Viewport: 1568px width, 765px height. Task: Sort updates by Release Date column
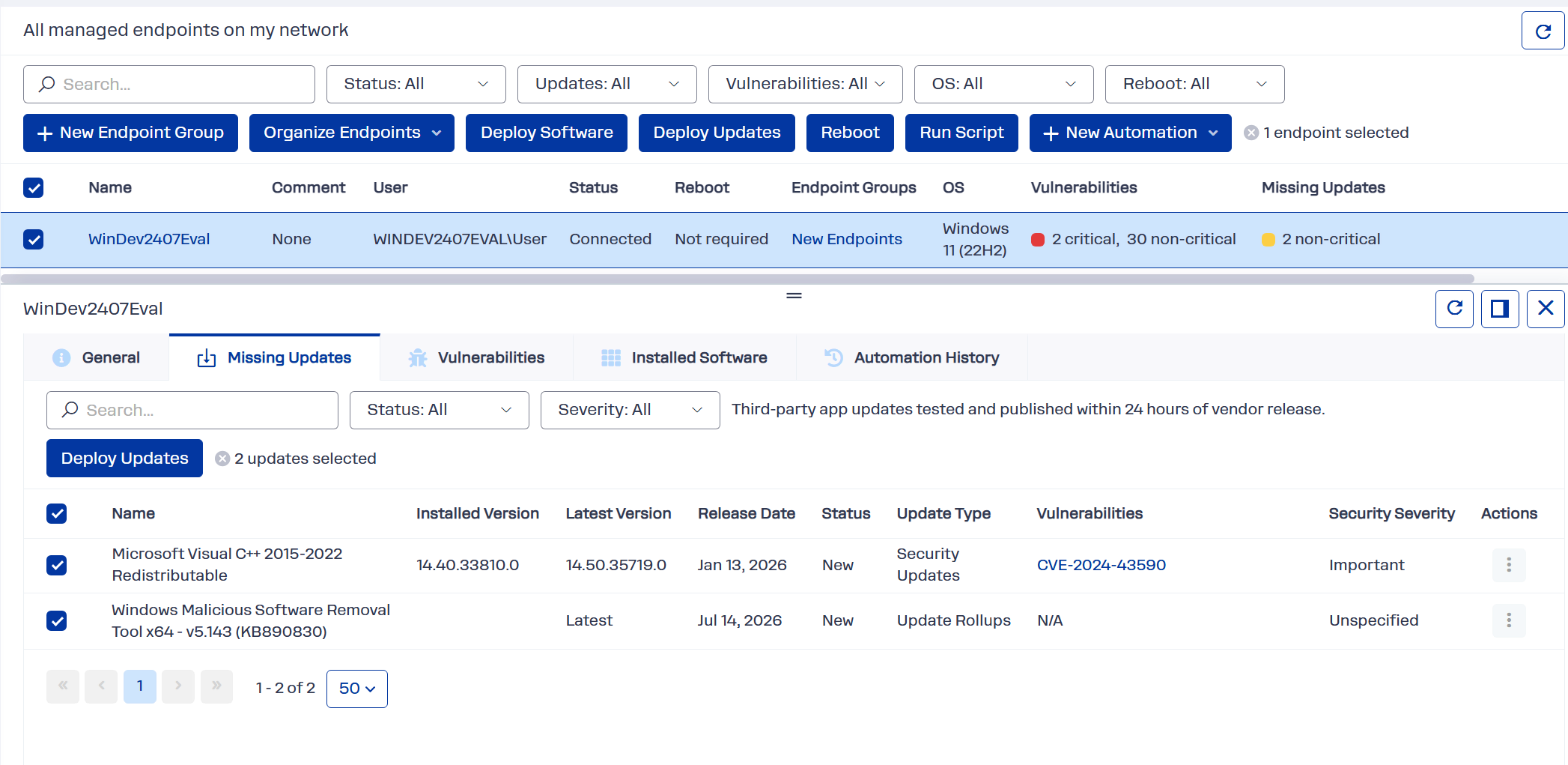(x=747, y=513)
